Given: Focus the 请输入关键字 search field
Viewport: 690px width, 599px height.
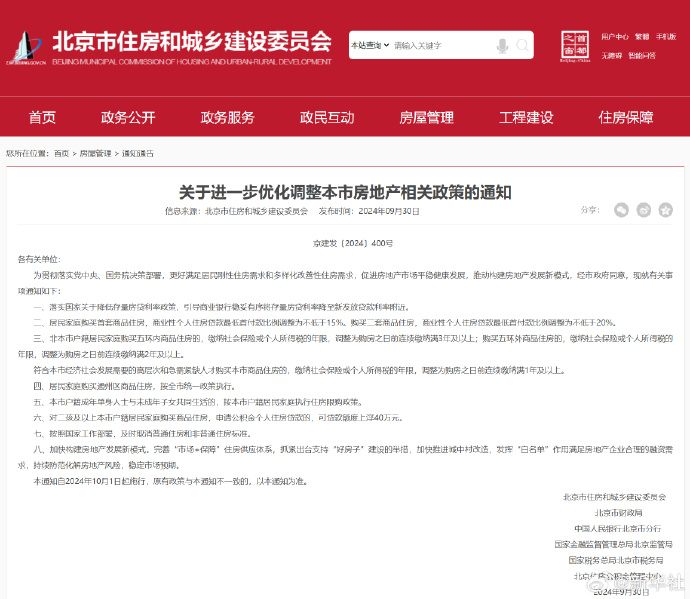Looking at the screenshot, I should point(442,45).
